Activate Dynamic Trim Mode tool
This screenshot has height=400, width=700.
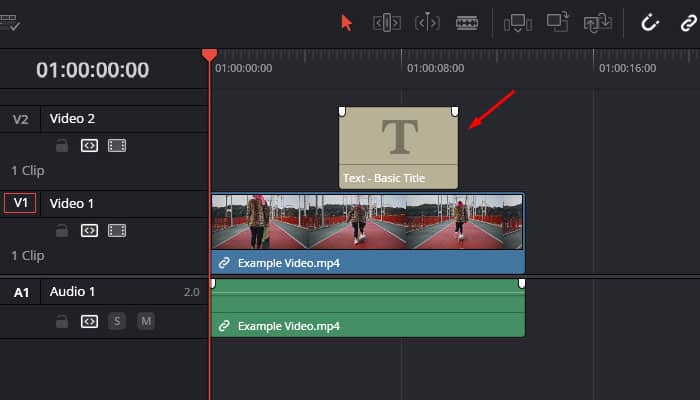coord(427,22)
